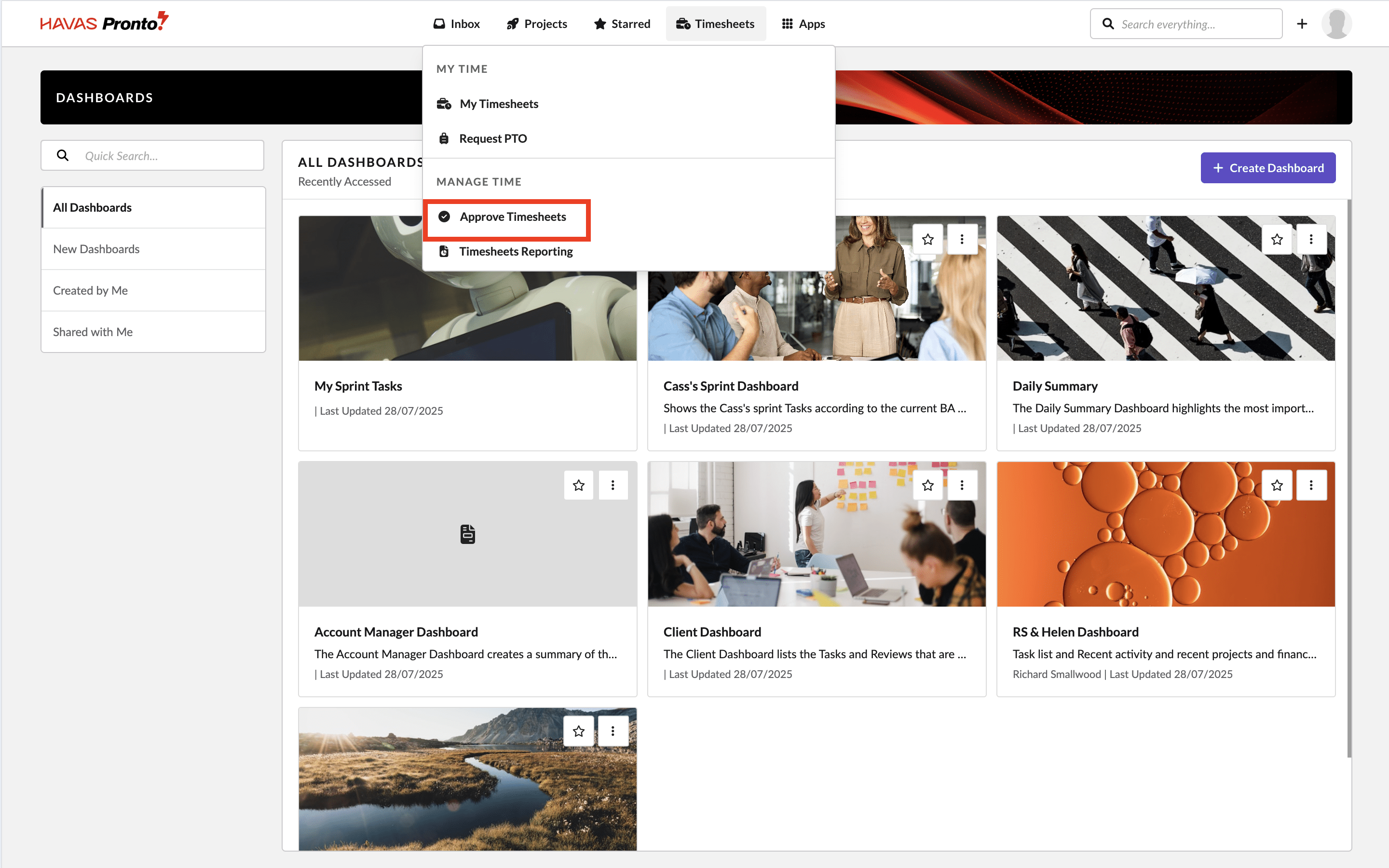Open Daily Summary title link
This screenshot has height=868, width=1389.
tap(1055, 386)
